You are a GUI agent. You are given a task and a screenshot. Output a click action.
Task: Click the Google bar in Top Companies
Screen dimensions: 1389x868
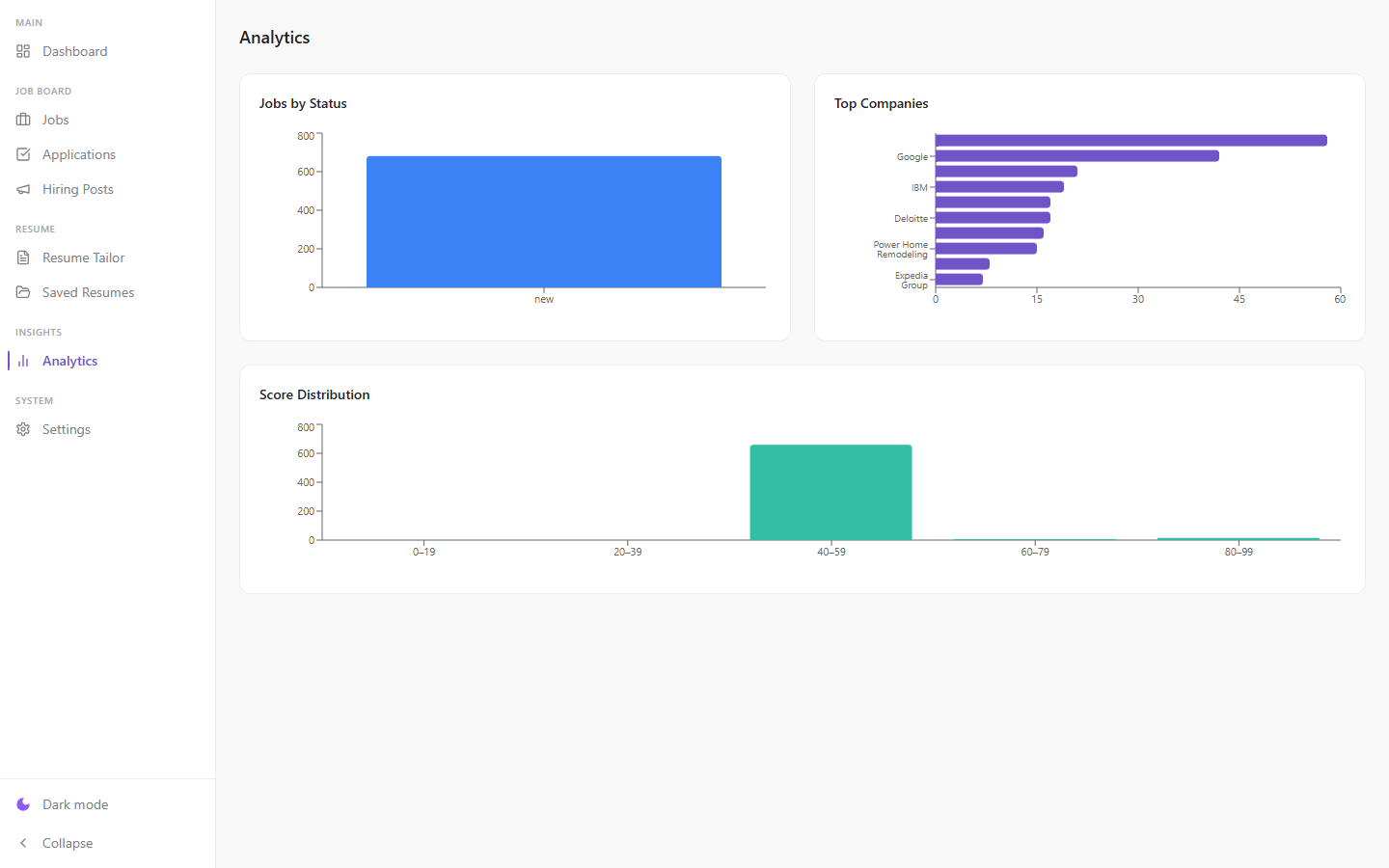point(1077,156)
